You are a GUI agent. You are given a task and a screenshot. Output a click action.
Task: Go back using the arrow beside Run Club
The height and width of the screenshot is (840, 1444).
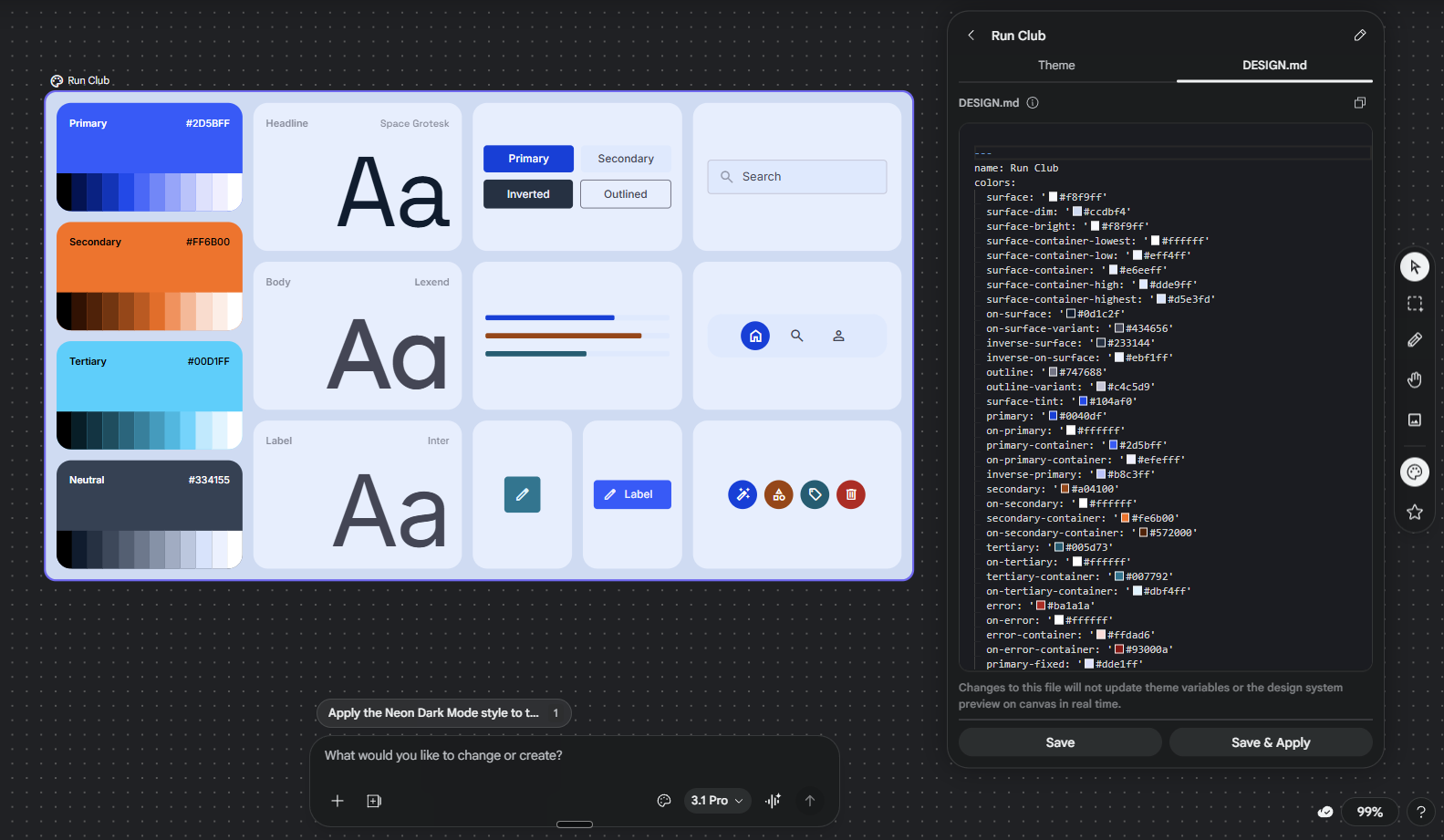click(x=971, y=36)
